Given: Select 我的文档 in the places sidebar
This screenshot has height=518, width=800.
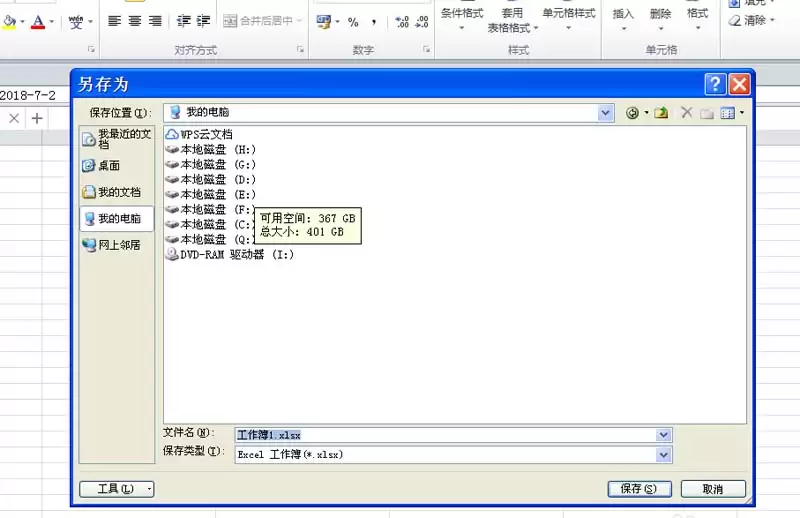Looking at the screenshot, I should (x=111, y=192).
